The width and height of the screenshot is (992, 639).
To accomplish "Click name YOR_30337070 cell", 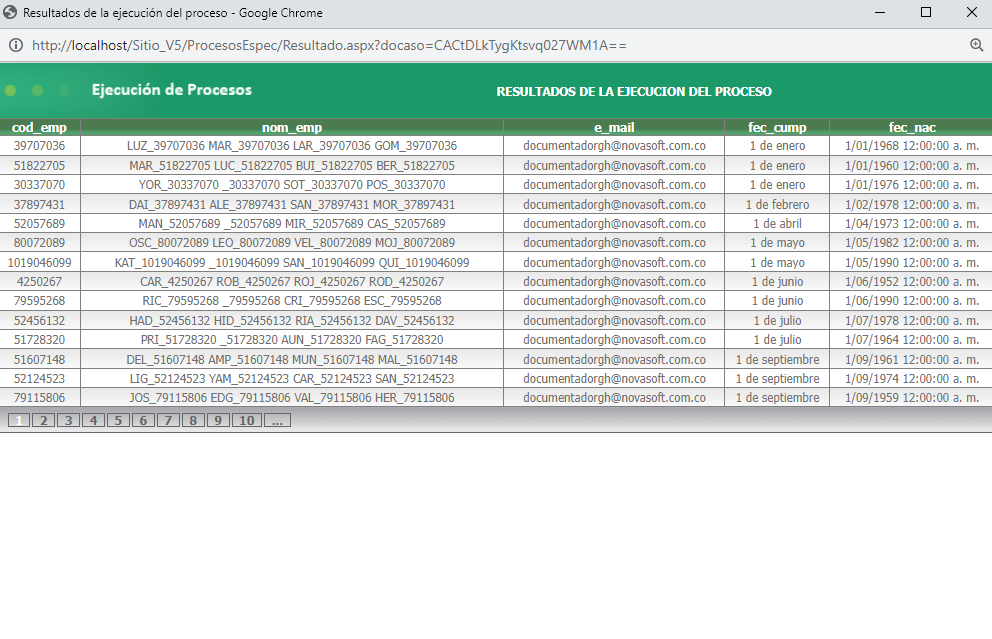I will (x=292, y=185).
